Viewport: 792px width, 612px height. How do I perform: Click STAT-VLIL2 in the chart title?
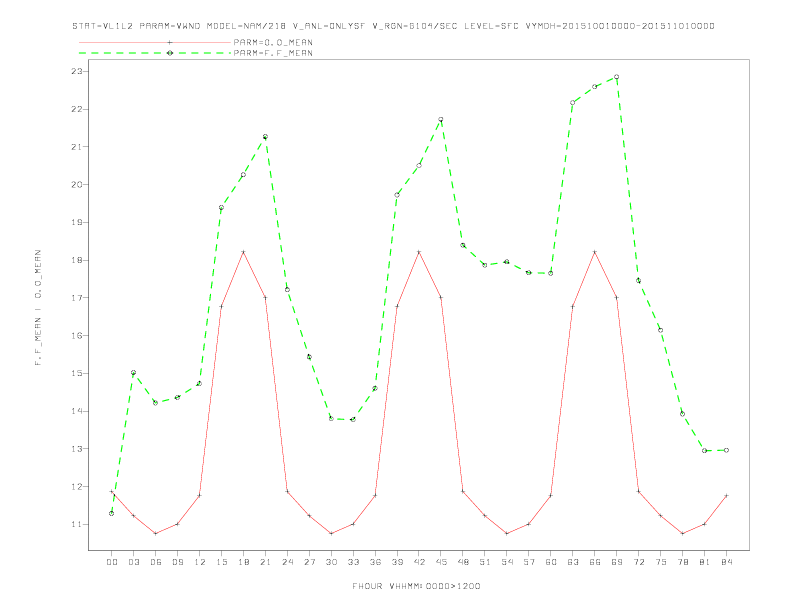103,26
